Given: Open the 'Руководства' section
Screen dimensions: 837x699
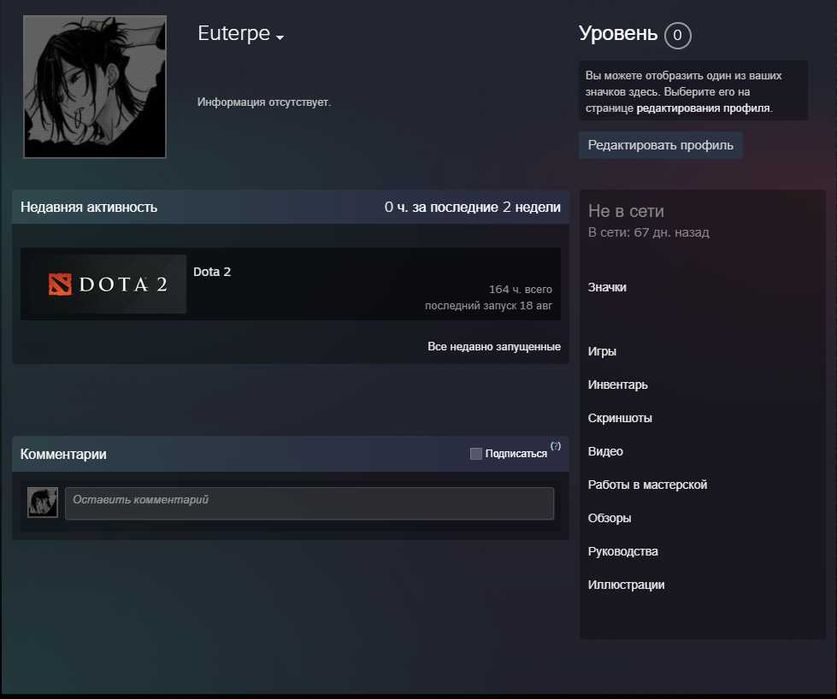Looking at the screenshot, I should click(623, 552).
